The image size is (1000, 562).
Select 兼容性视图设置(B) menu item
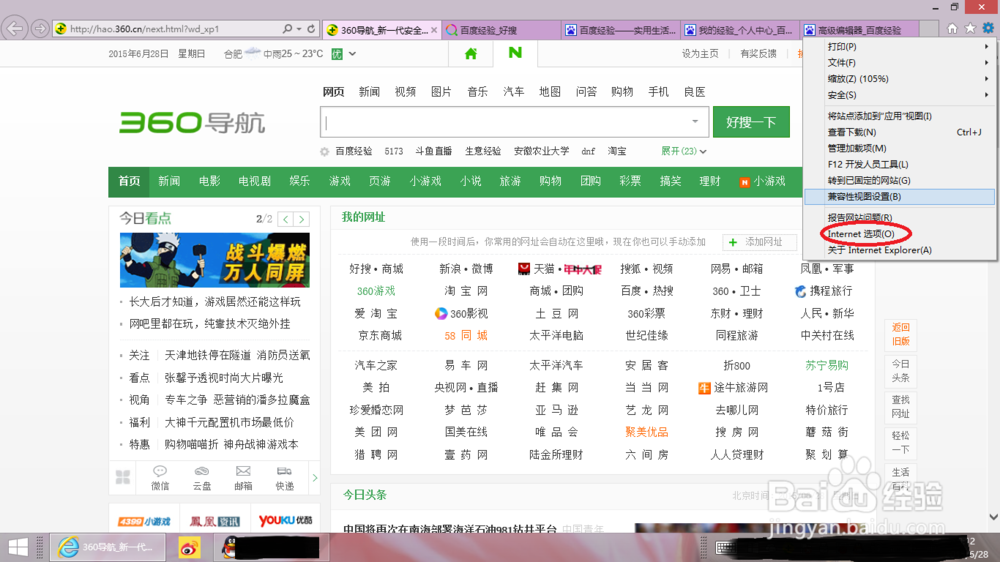tap(901, 196)
